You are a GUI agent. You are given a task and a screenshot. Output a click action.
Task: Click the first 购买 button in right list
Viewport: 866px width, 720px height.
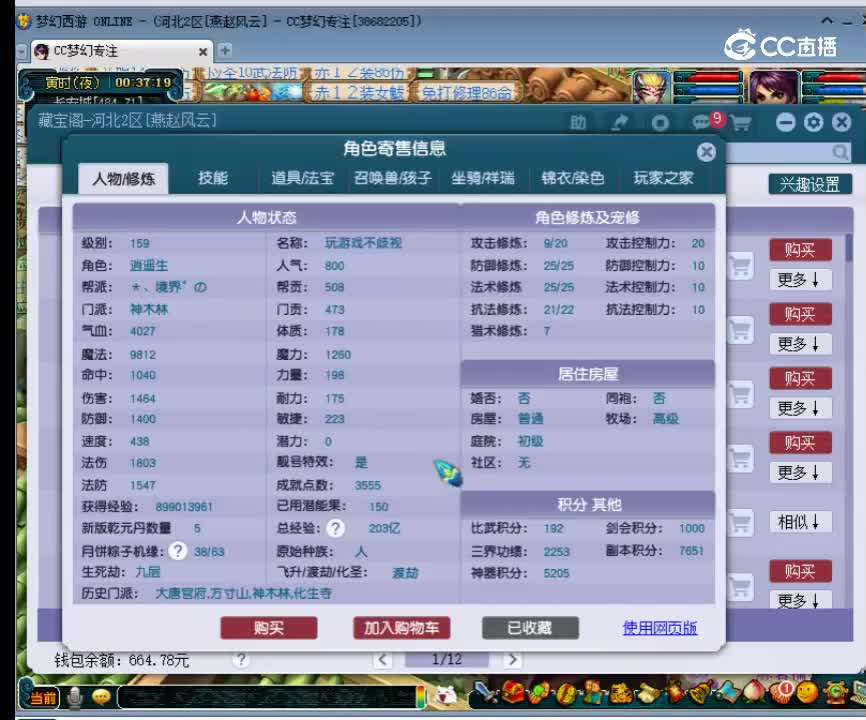(800, 250)
